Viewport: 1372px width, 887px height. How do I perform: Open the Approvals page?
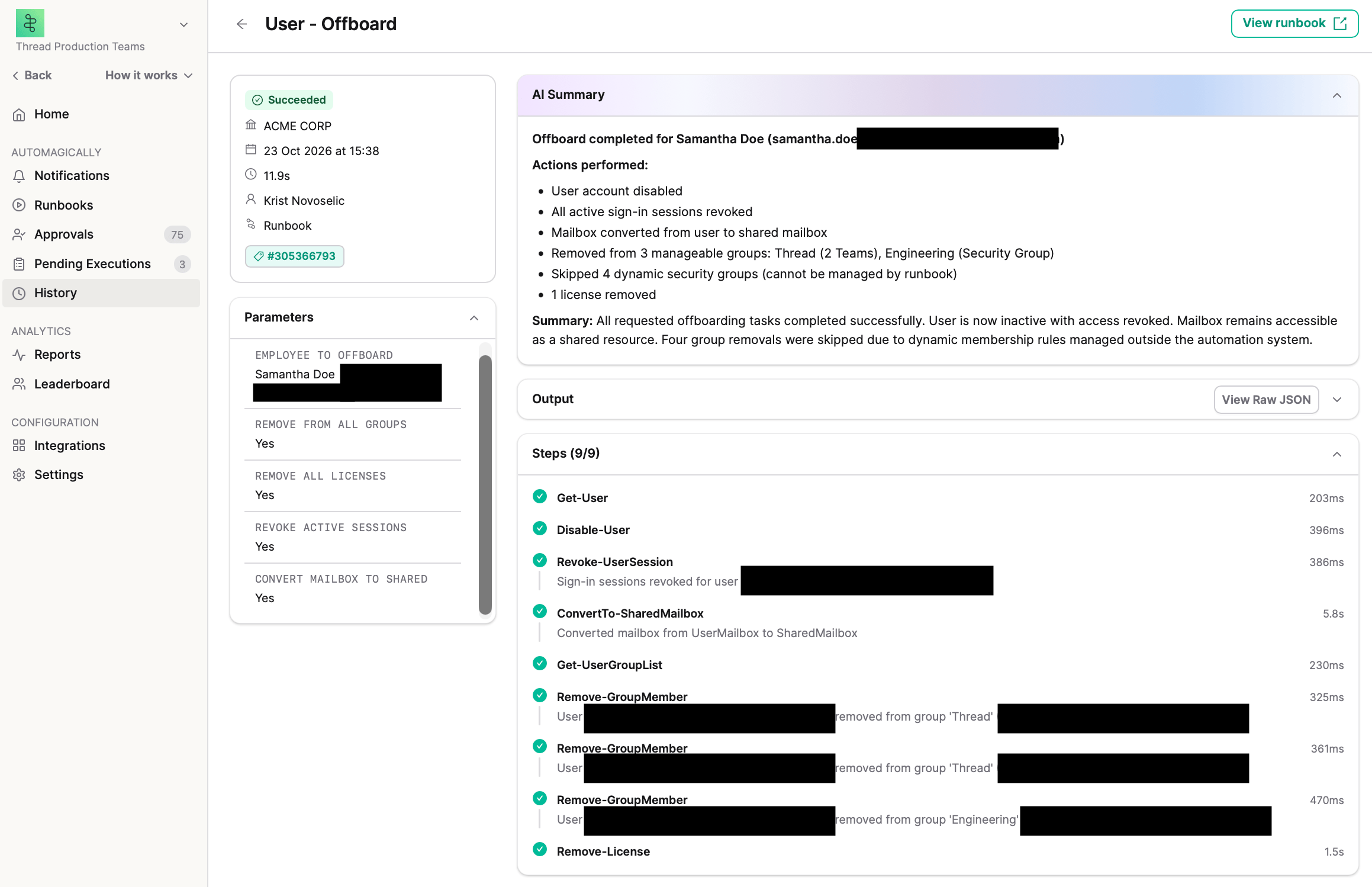(101, 234)
